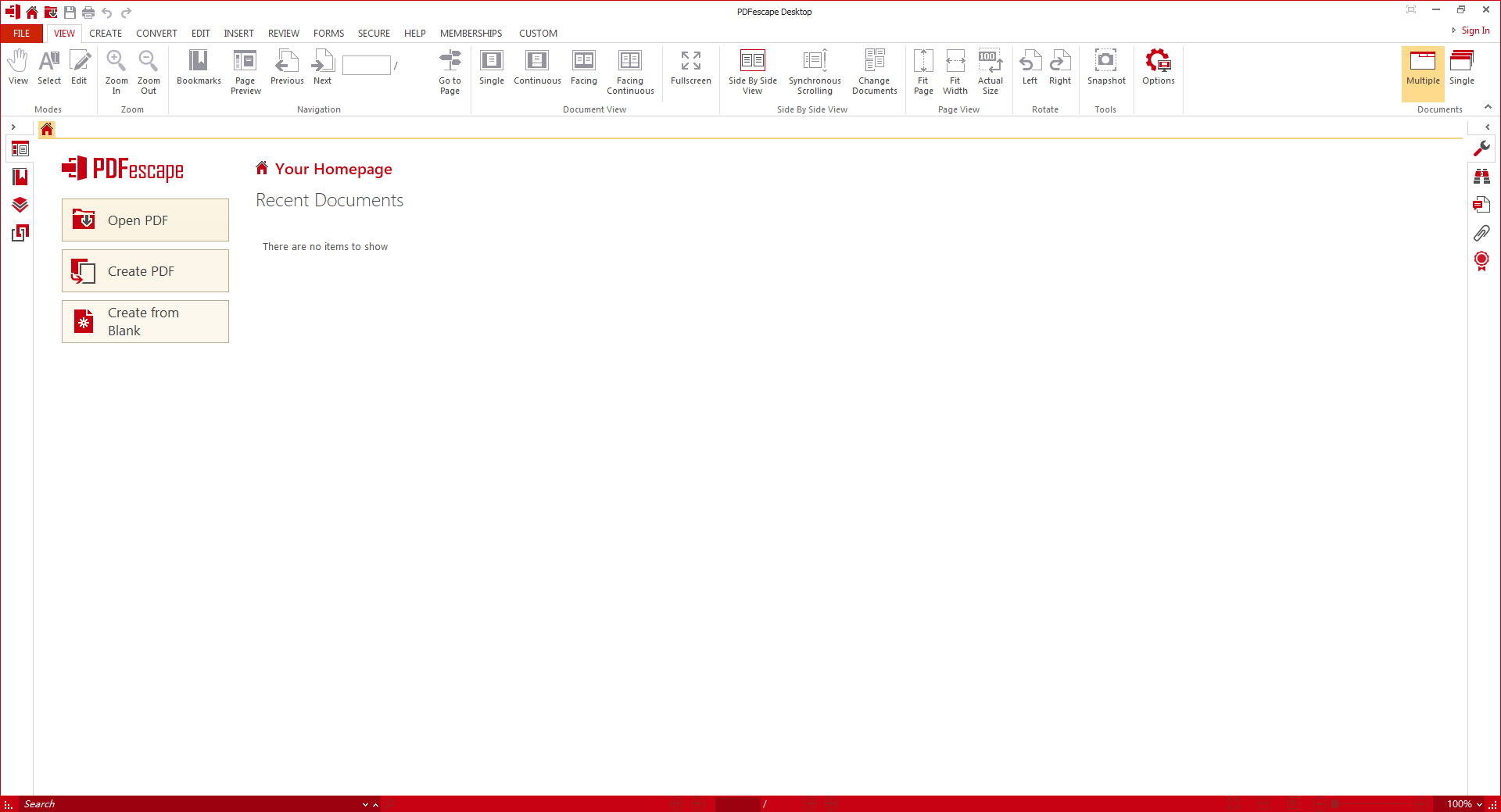Rotate the page Left
This screenshot has width=1501, height=812.
(x=1030, y=68)
